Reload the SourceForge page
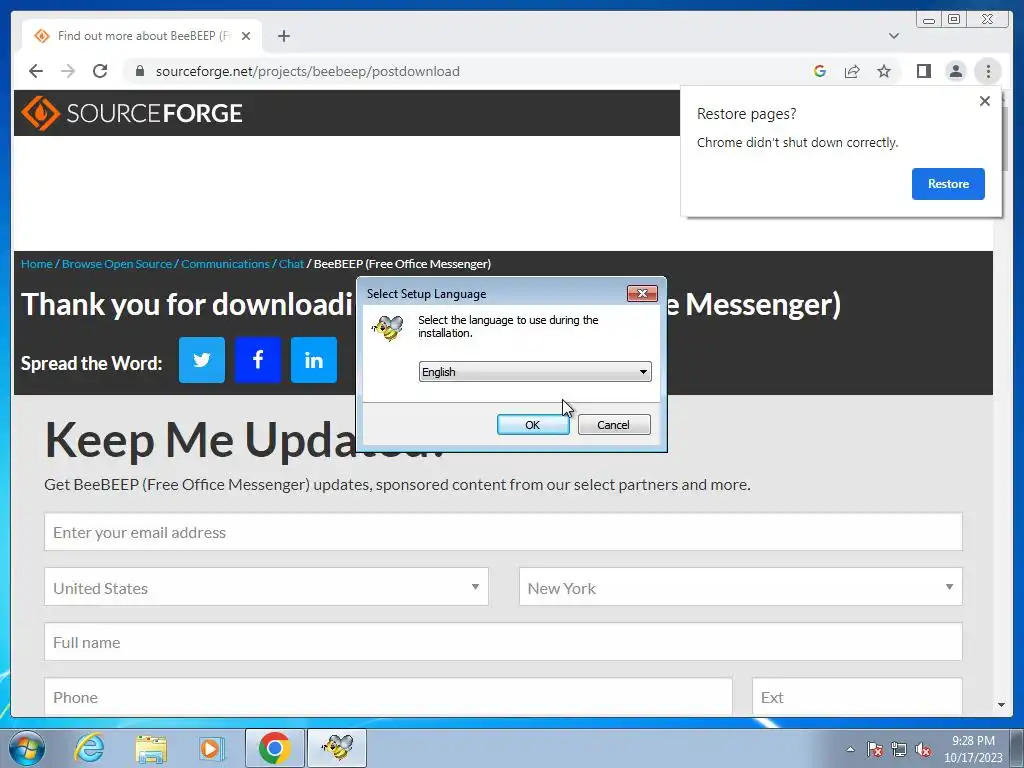The height and width of the screenshot is (768, 1024). click(100, 71)
